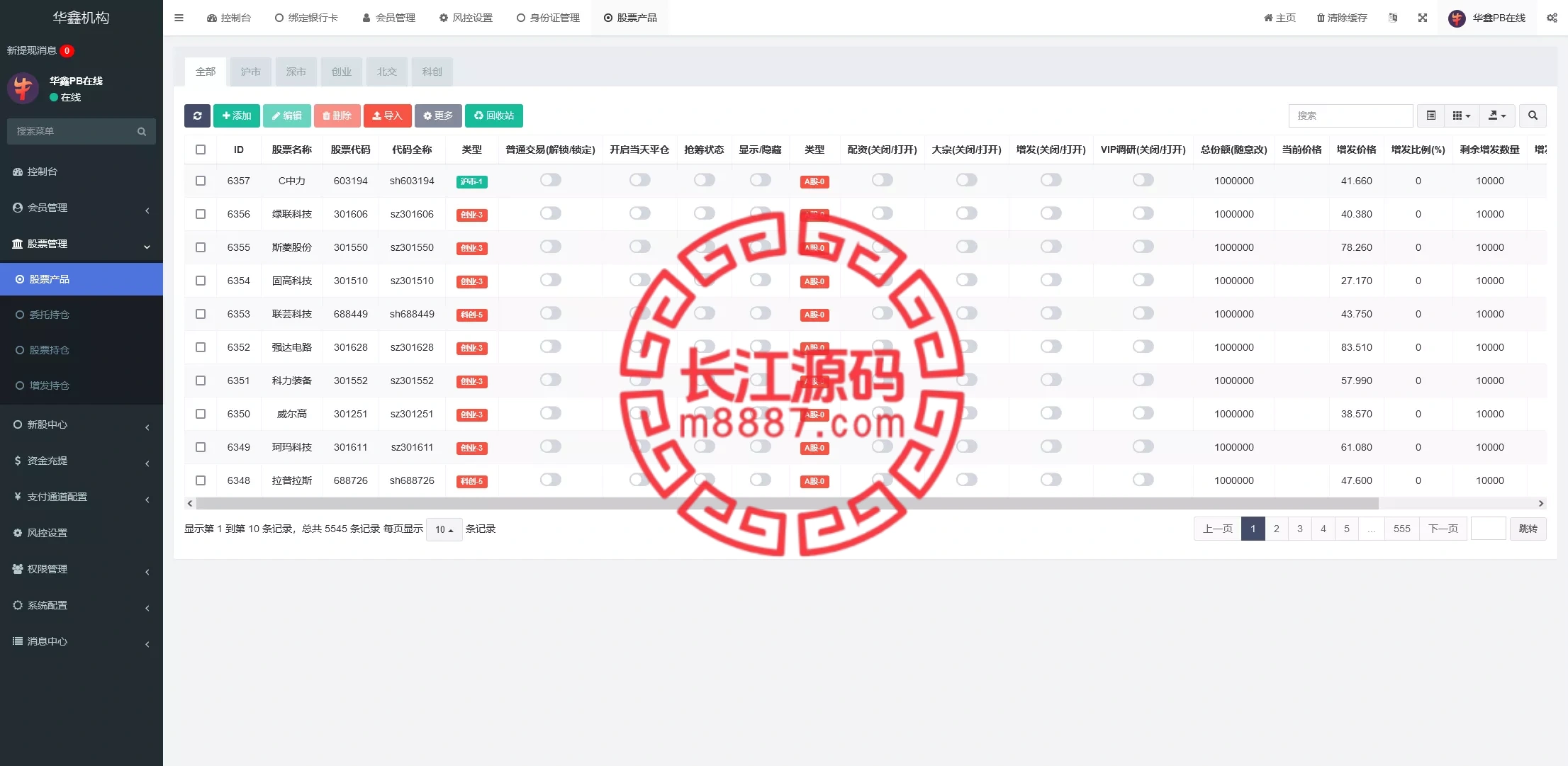Click the 跳转 jump button

click(x=1528, y=529)
